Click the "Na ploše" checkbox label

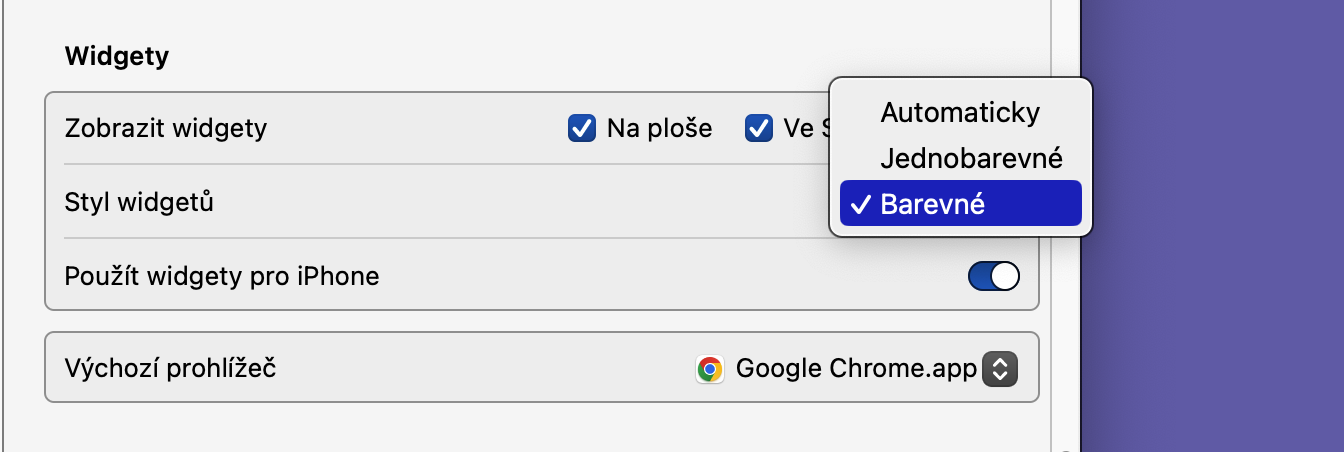click(x=659, y=128)
